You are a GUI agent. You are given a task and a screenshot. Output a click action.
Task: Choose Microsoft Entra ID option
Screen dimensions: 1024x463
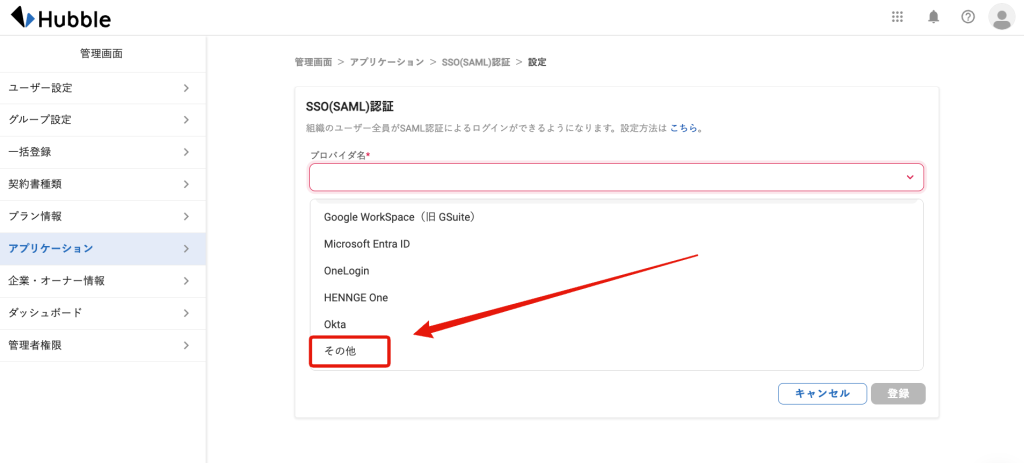(616, 244)
